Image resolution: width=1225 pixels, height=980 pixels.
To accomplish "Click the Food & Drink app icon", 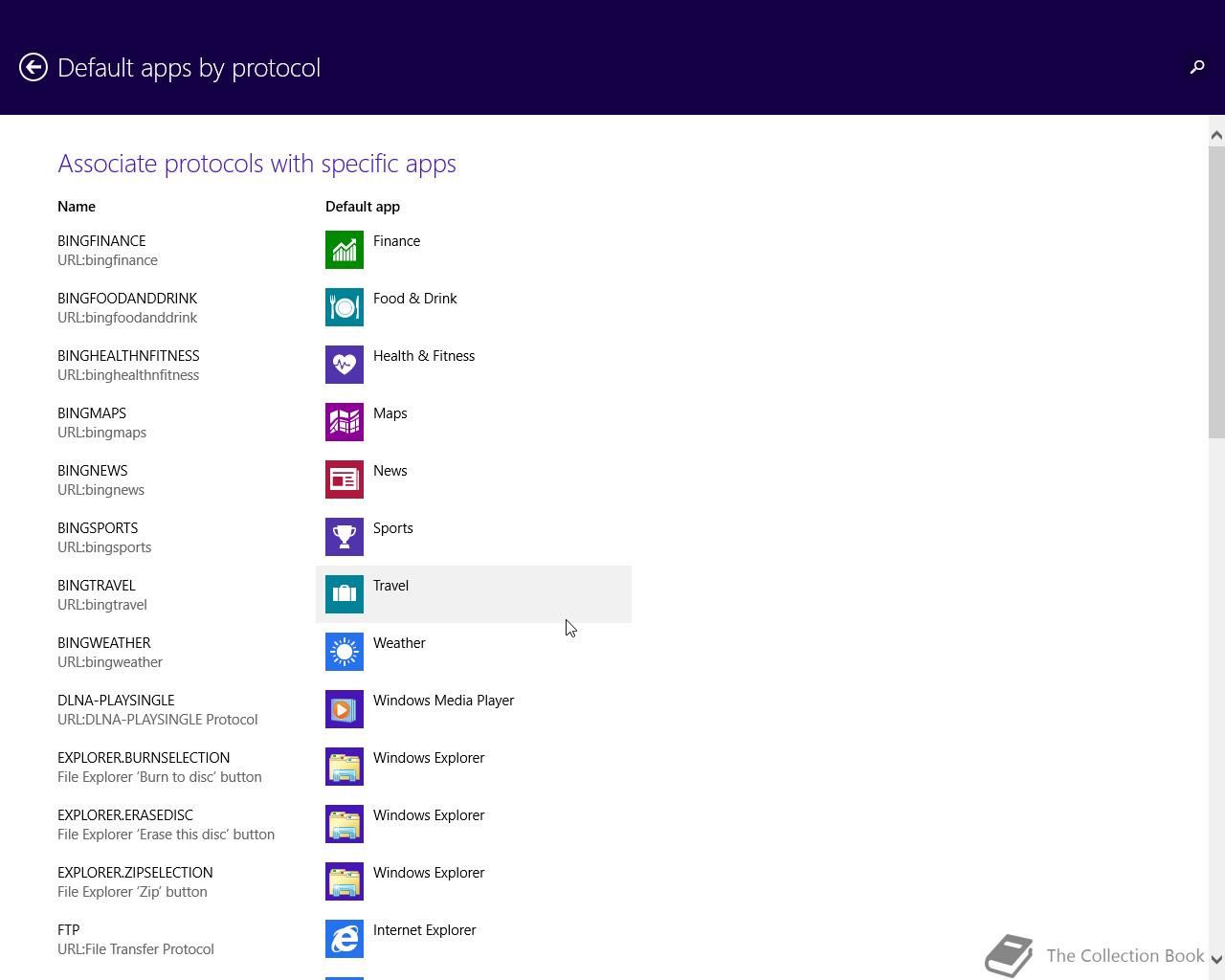I will [345, 307].
